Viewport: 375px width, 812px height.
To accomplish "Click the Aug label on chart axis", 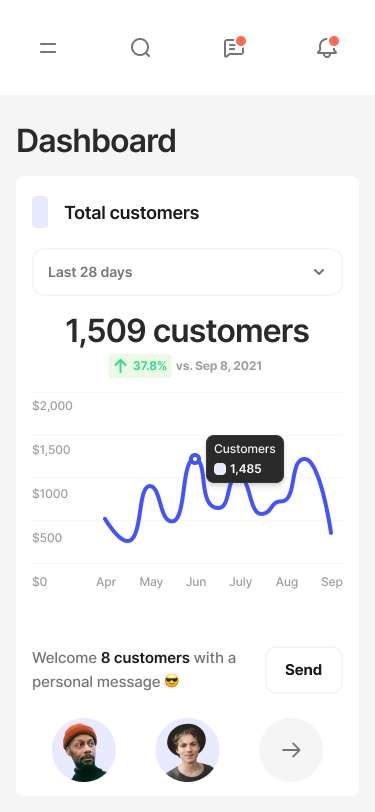I will [x=286, y=582].
